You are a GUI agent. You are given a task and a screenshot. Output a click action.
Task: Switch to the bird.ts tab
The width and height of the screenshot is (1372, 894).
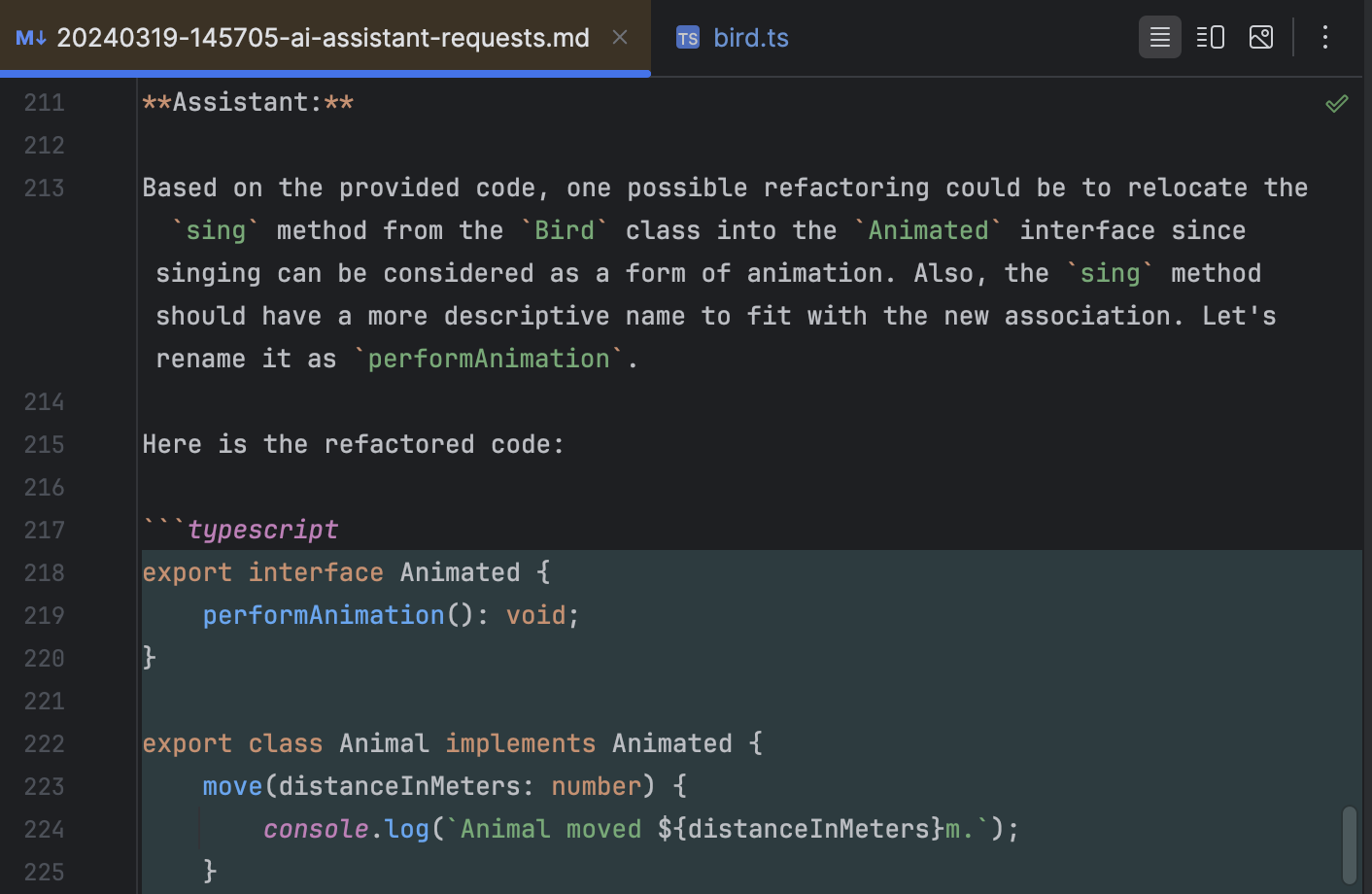751,37
